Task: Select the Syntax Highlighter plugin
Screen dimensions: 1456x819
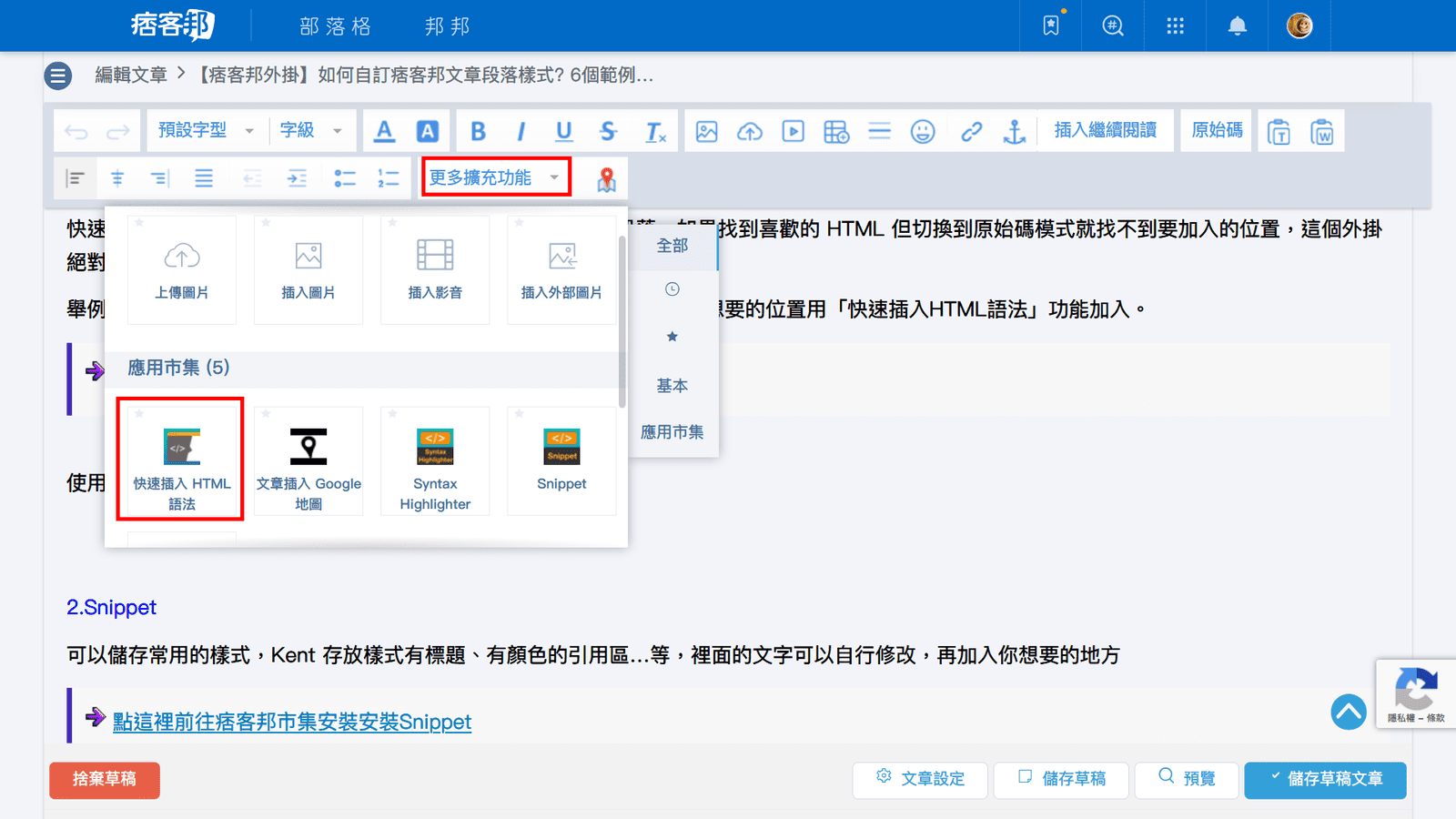Action: 435,461
